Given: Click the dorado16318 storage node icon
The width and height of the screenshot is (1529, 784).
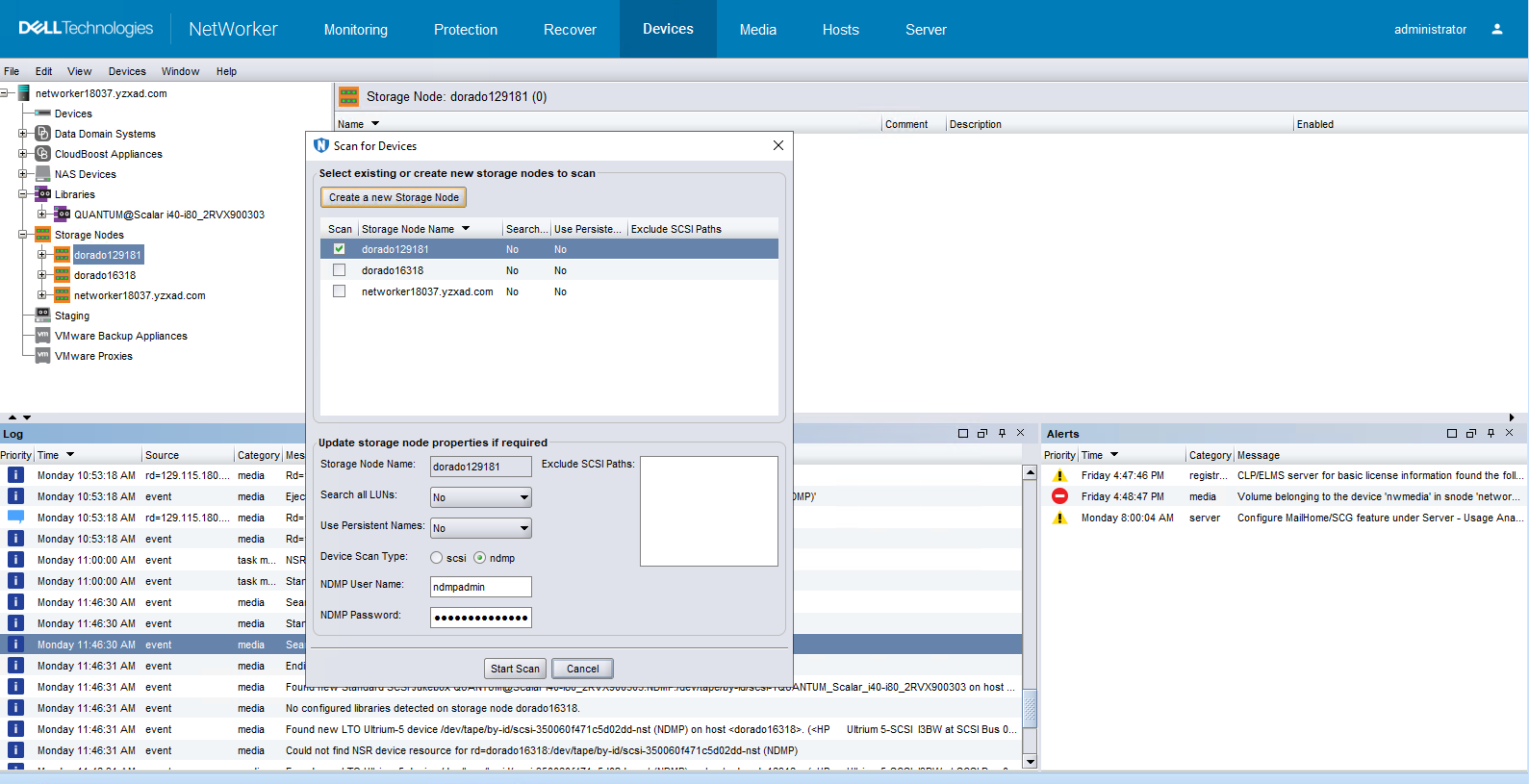Looking at the screenshot, I should 62,275.
